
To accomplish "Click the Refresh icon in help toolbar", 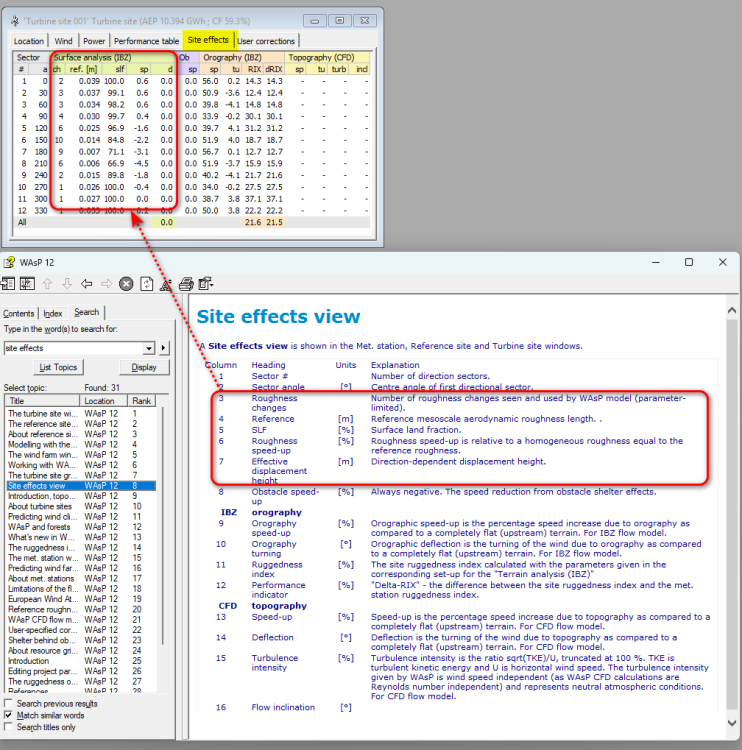I will tap(146, 284).
